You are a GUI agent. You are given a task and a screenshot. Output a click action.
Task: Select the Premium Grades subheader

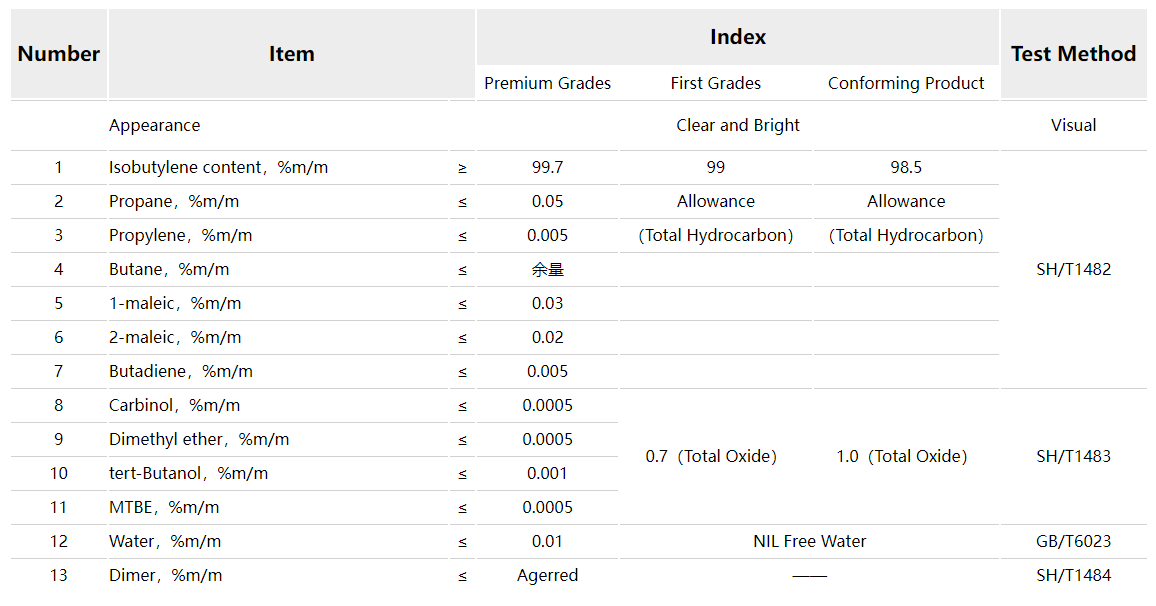point(547,83)
